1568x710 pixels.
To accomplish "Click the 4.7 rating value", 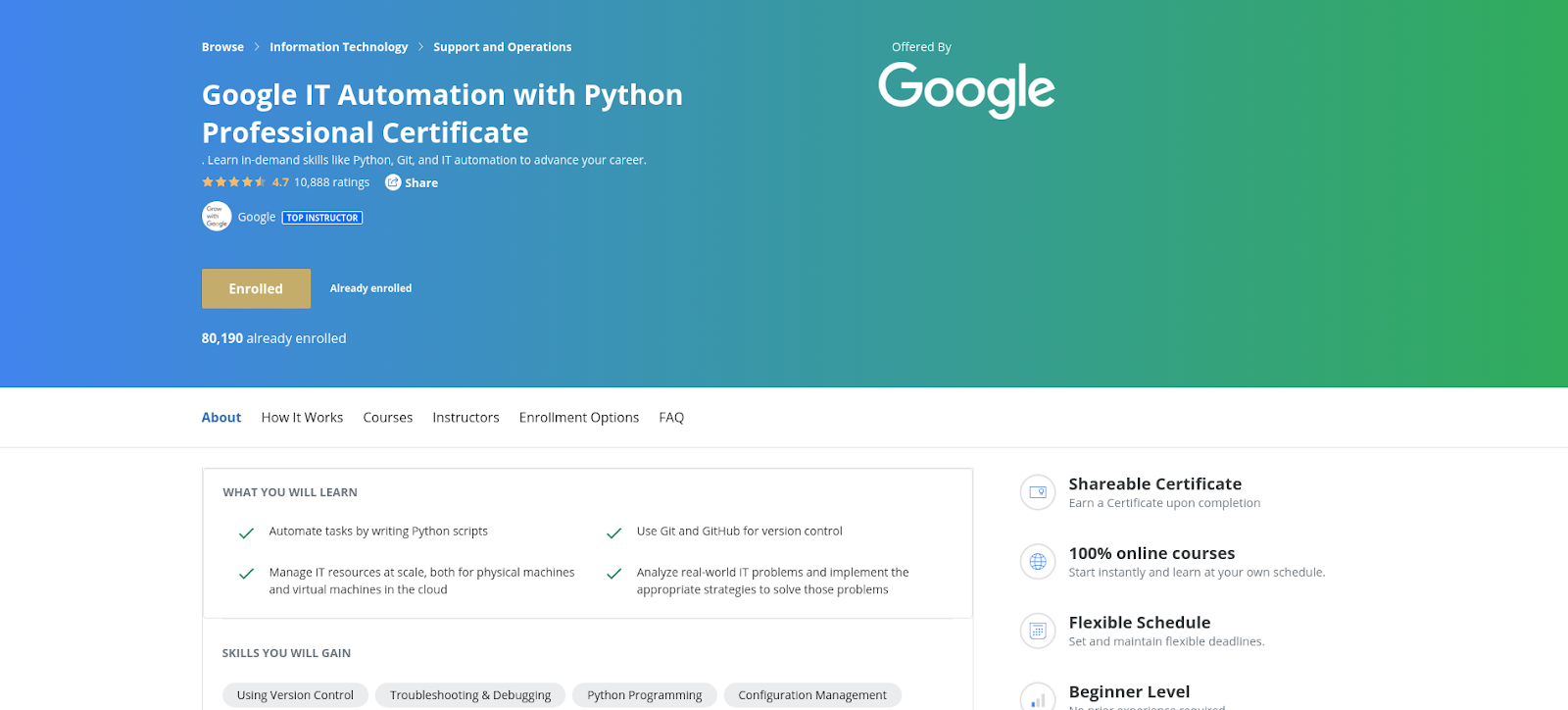I will point(280,182).
